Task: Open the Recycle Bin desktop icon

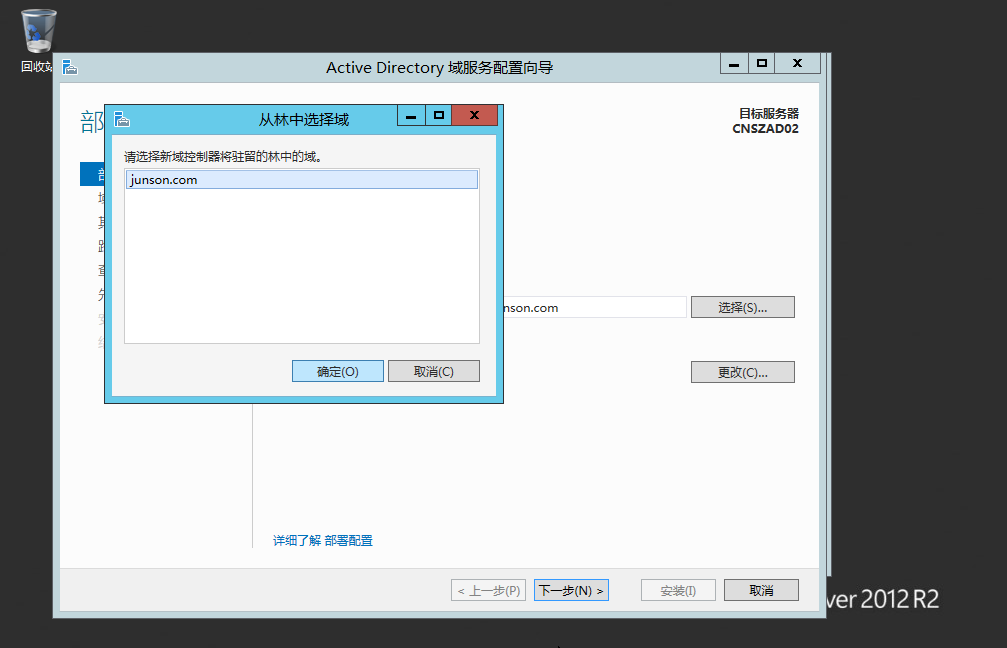Action: tap(39, 32)
